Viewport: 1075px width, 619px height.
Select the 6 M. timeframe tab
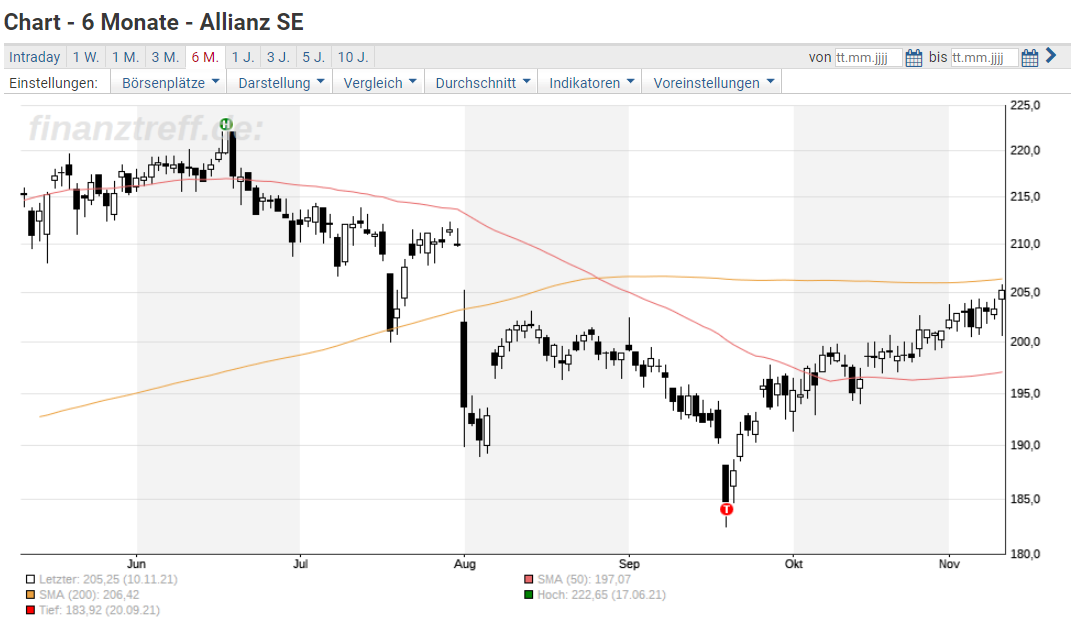tap(205, 57)
